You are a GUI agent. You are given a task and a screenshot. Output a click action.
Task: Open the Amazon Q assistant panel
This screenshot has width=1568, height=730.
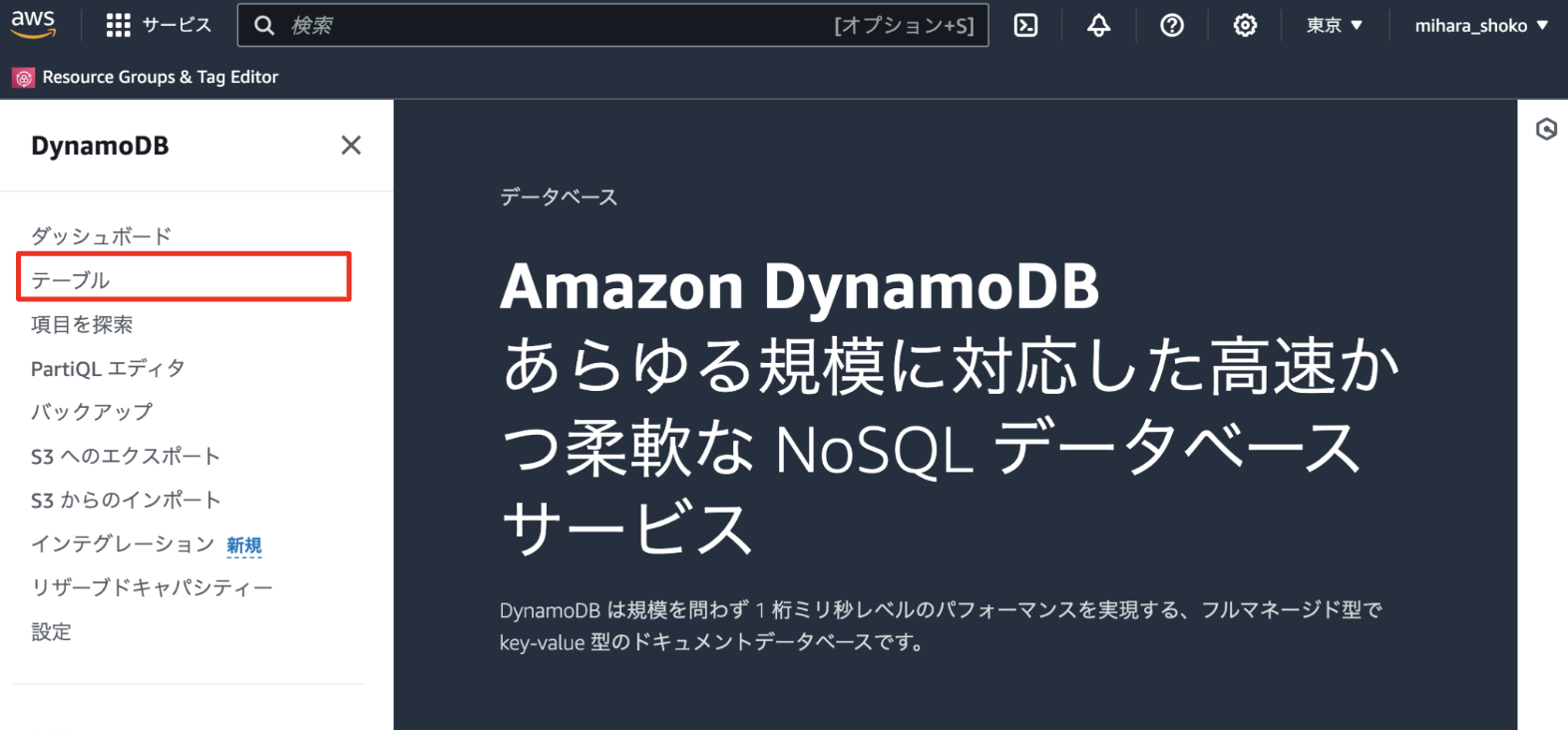tap(1546, 130)
